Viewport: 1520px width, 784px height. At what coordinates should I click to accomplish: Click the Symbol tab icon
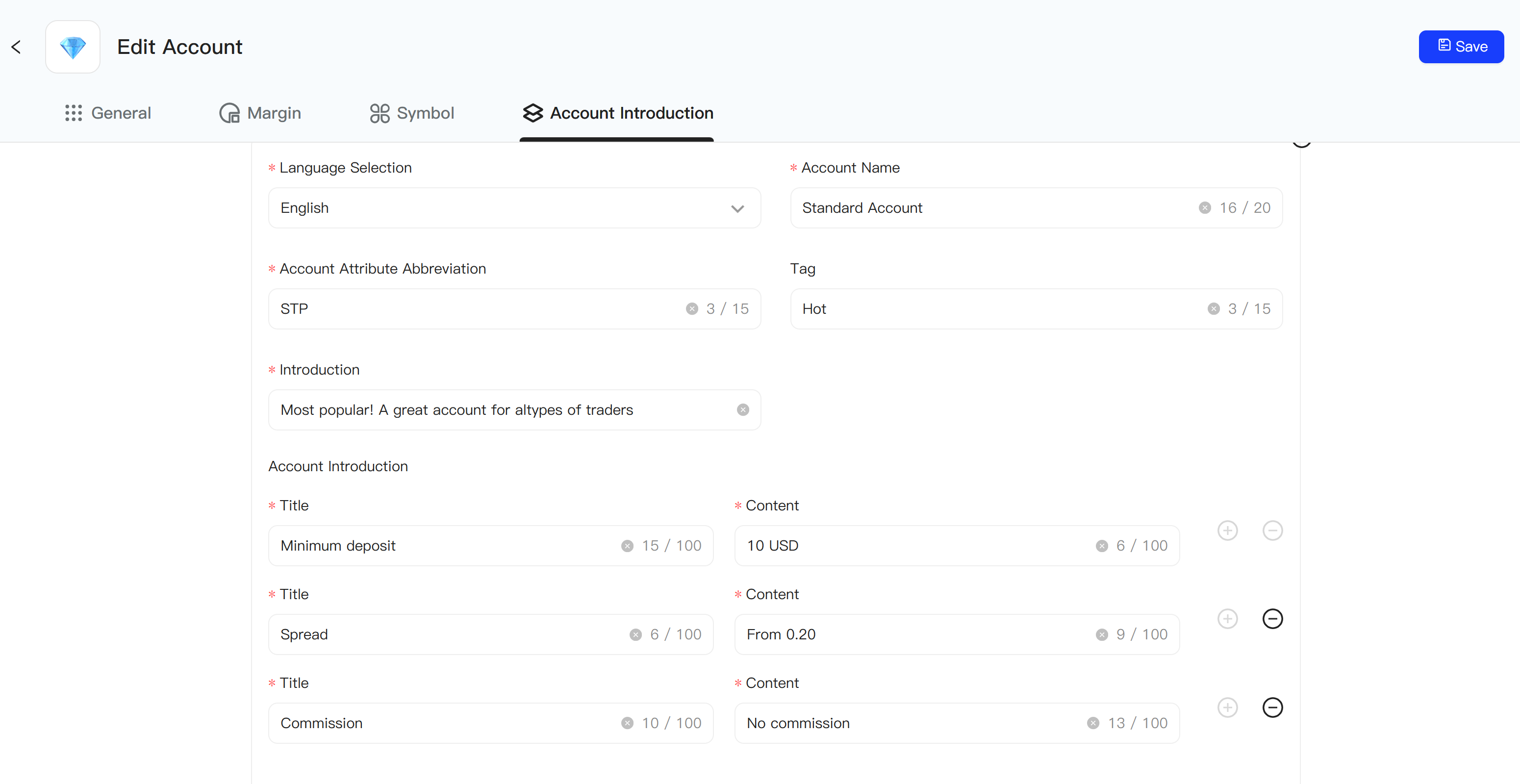(x=380, y=113)
